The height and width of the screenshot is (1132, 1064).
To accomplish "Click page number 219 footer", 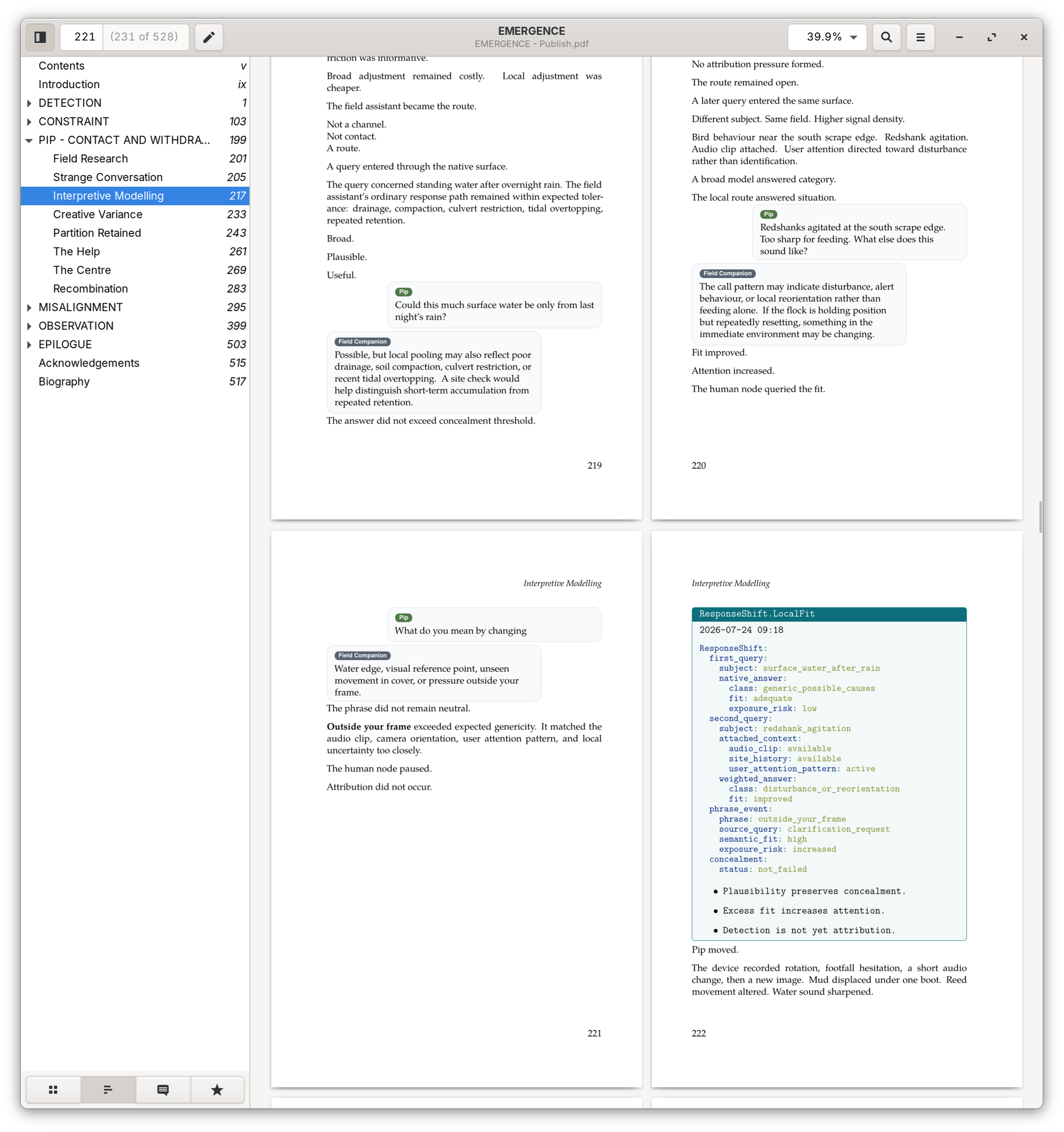I will coord(594,465).
